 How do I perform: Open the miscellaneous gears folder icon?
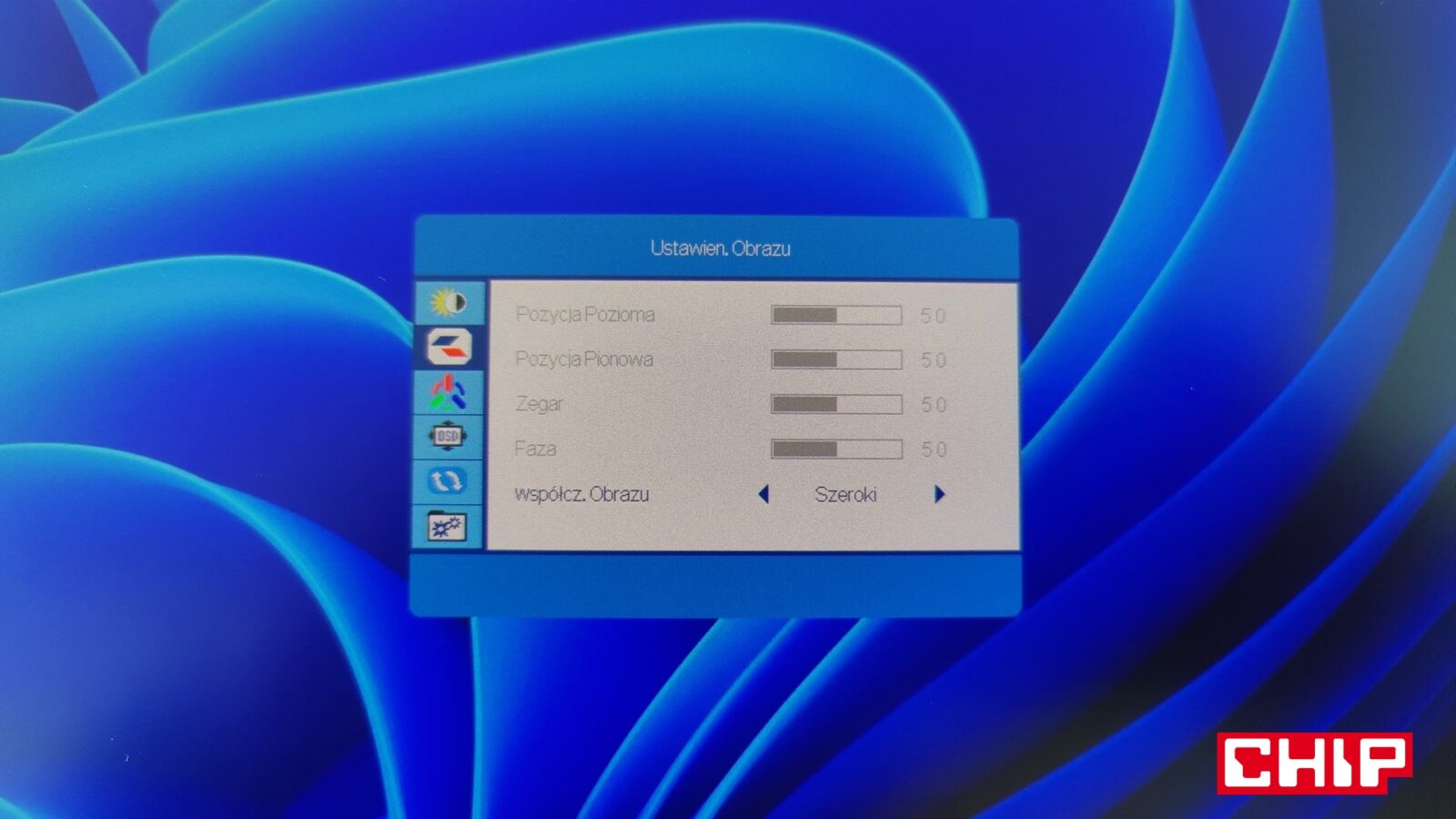pyautogui.click(x=446, y=526)
